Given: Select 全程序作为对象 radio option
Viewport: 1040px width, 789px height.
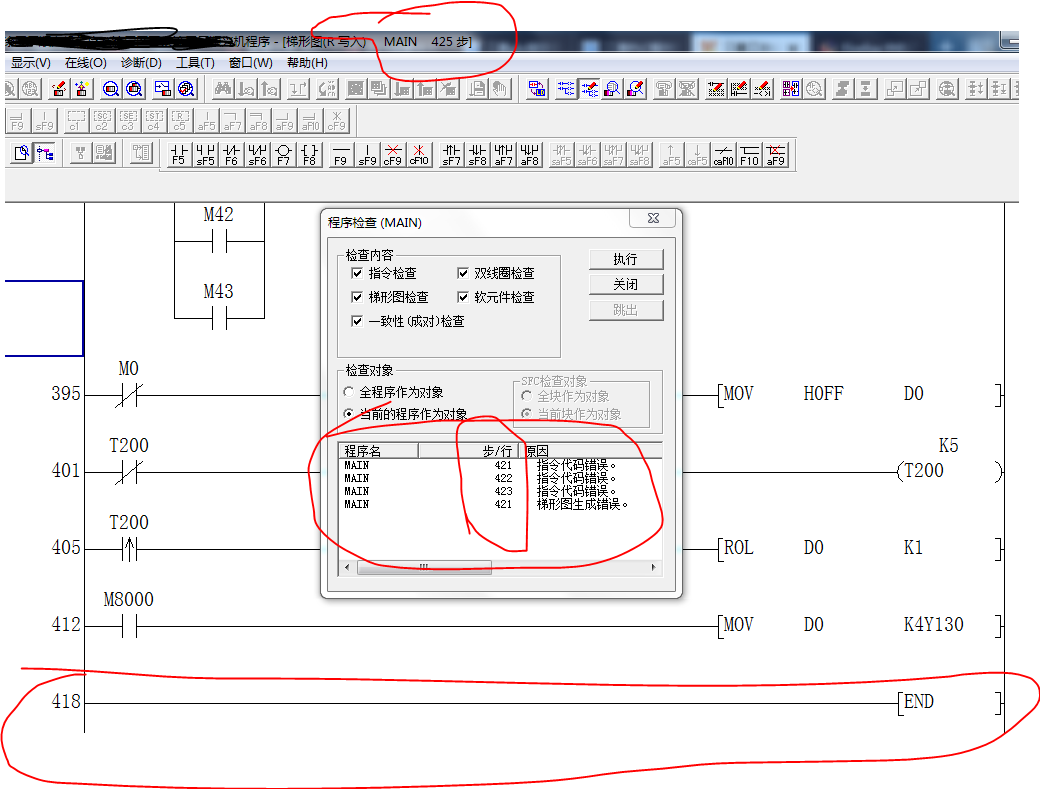Looking at the screenshot, I should pos(348,393).
